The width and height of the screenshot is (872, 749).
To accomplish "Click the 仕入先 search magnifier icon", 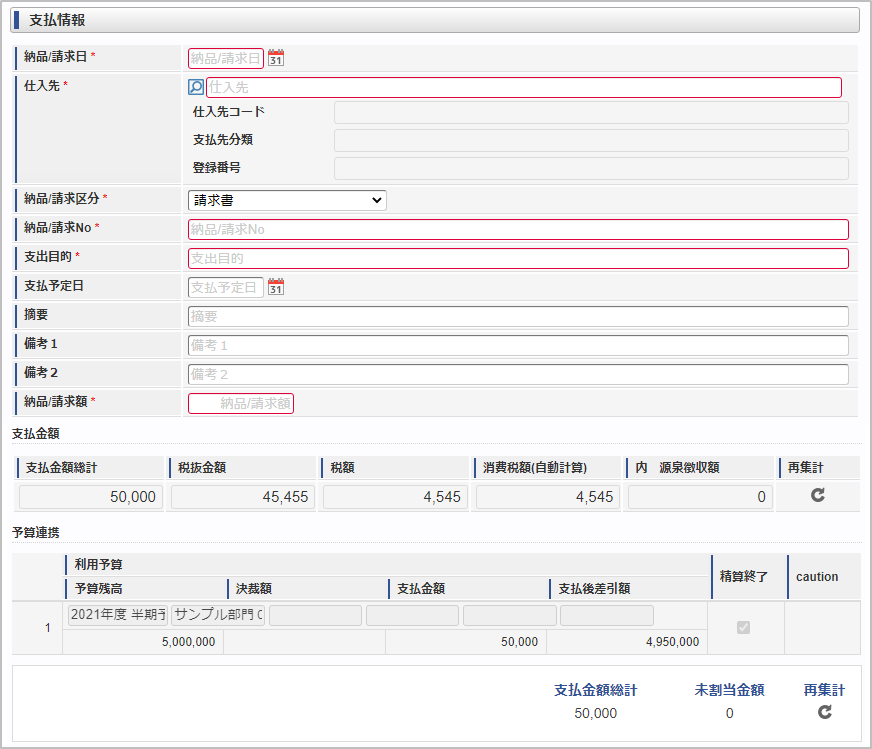I will tap(196, 88).
